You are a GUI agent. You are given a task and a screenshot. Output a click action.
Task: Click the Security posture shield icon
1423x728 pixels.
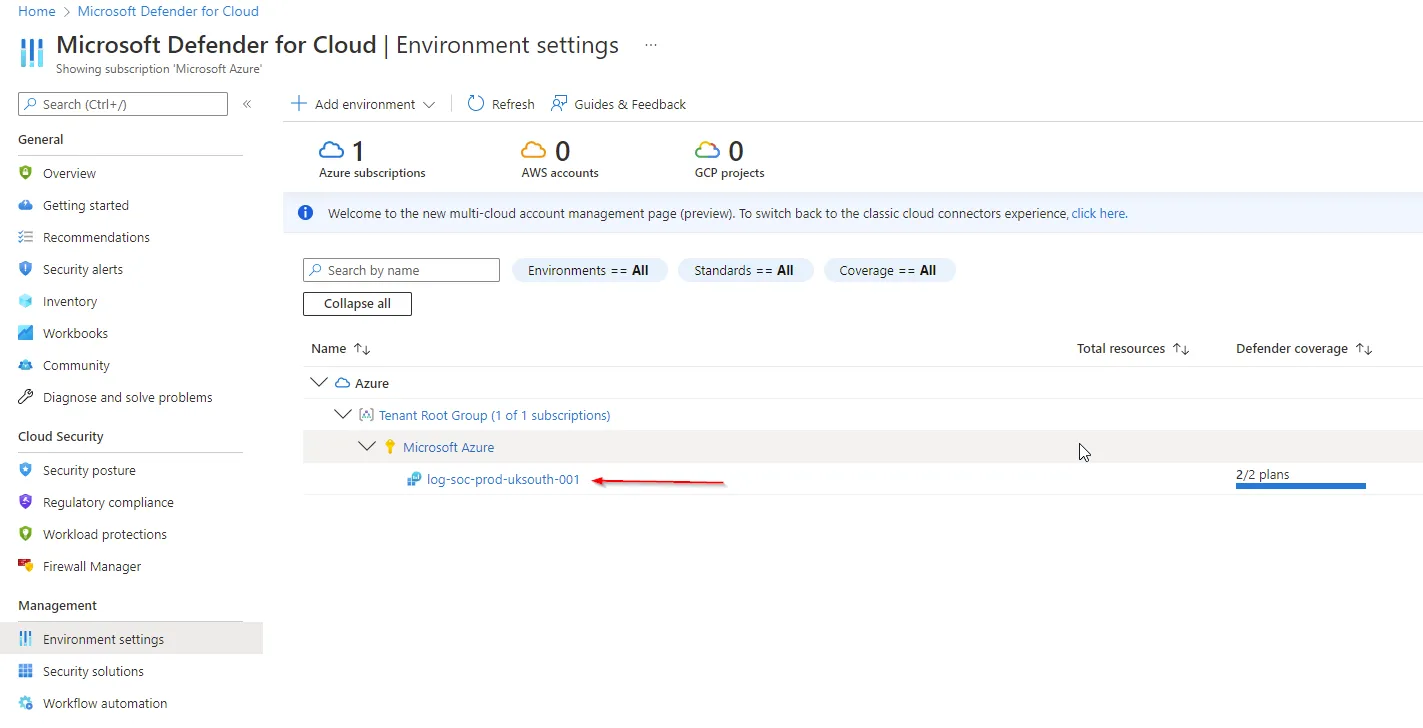26,470
